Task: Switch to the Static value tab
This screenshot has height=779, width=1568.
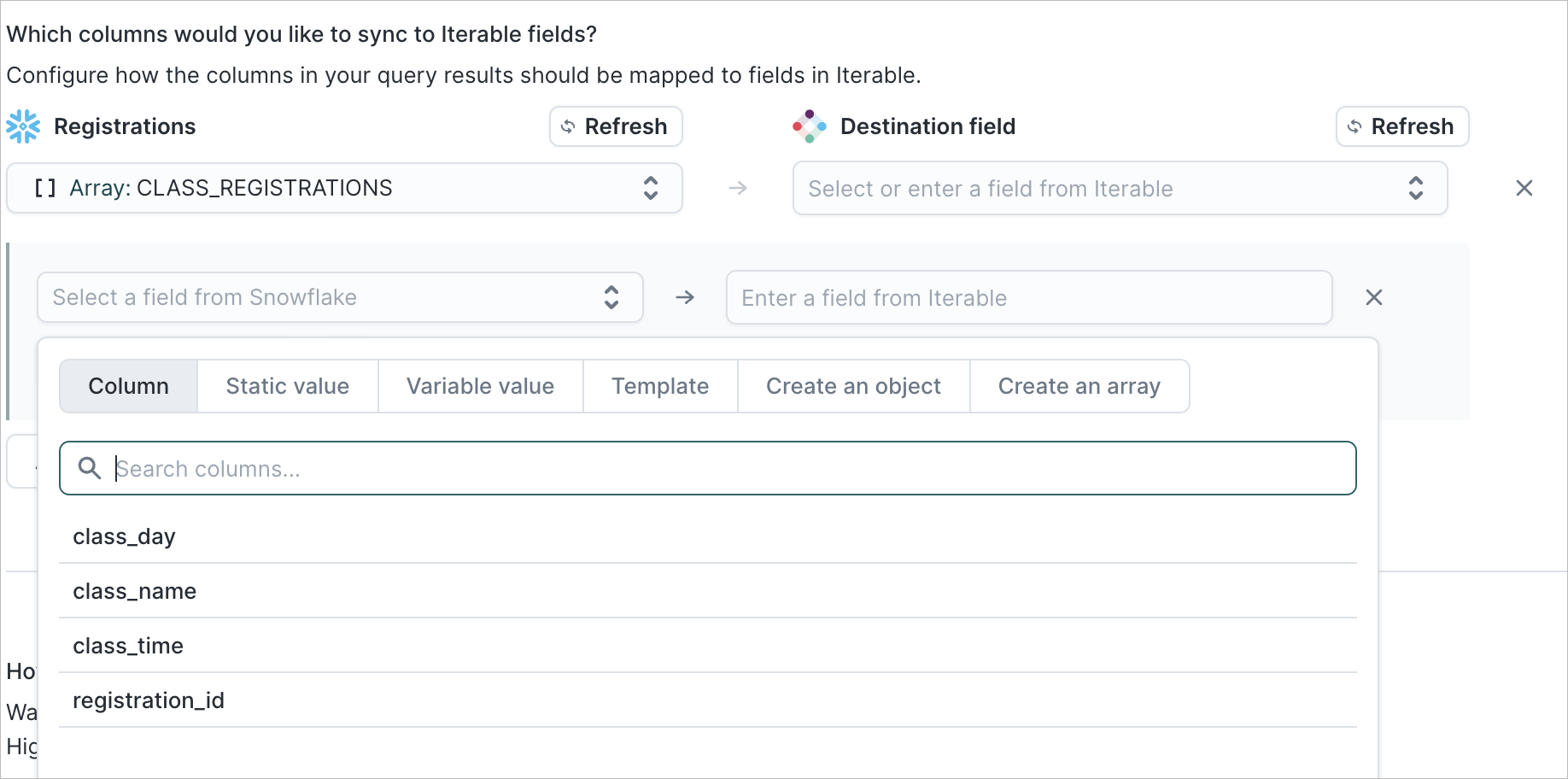Action: click(288, 386)
